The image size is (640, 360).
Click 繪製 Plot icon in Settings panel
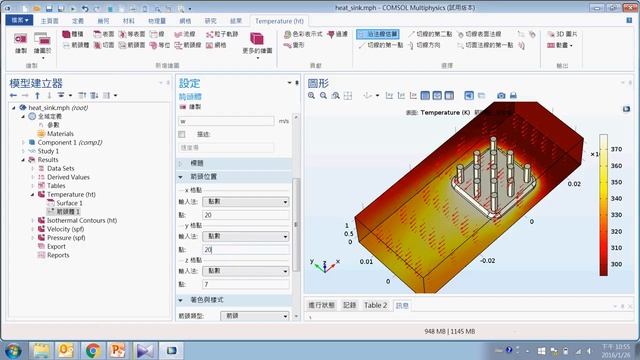(x=191, y=107)
